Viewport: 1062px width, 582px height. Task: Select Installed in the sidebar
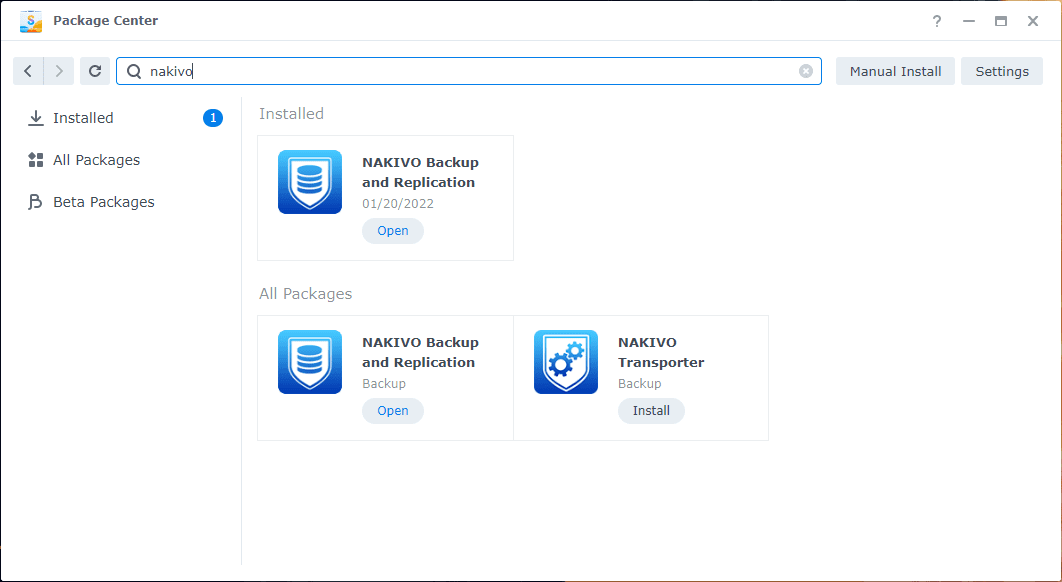[x=83, y=118]
